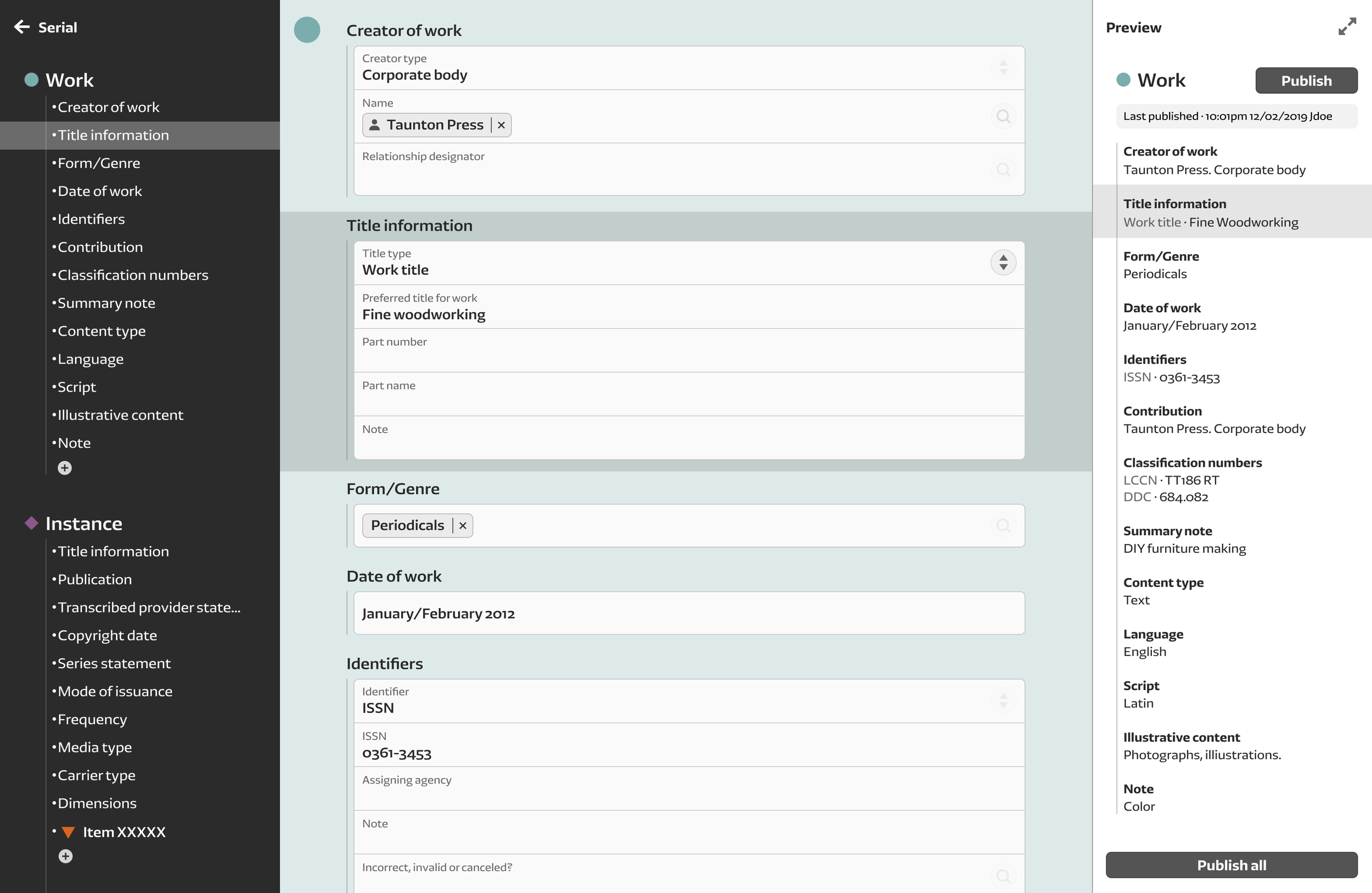Expand the Item XXXXX triangle
Image resolution: width=1372 pixels, height=893 pixels.
click(69, 832)
